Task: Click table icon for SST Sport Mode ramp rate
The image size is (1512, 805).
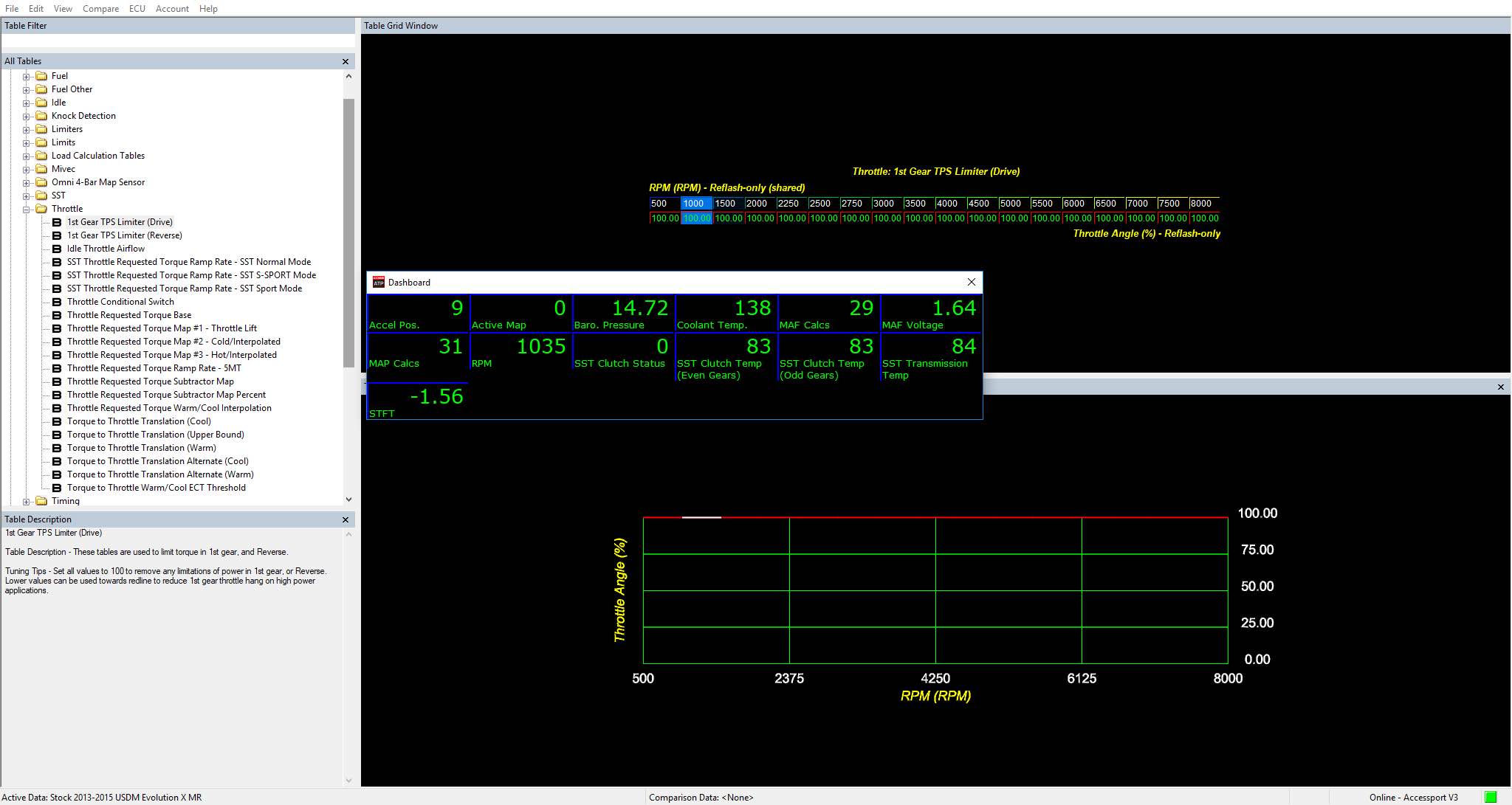Action: tap(57, 289)
